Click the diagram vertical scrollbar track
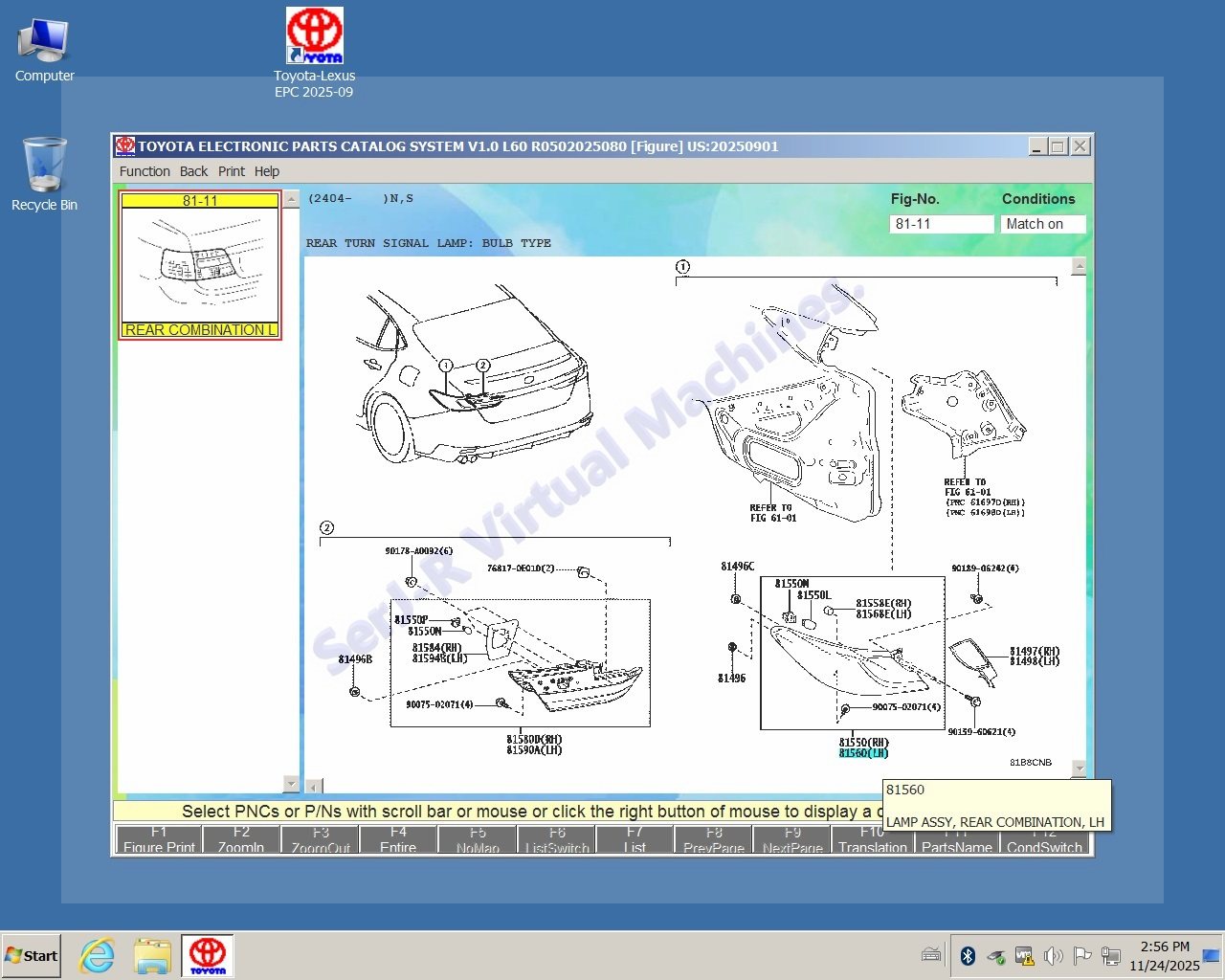 coord(1079,517)
